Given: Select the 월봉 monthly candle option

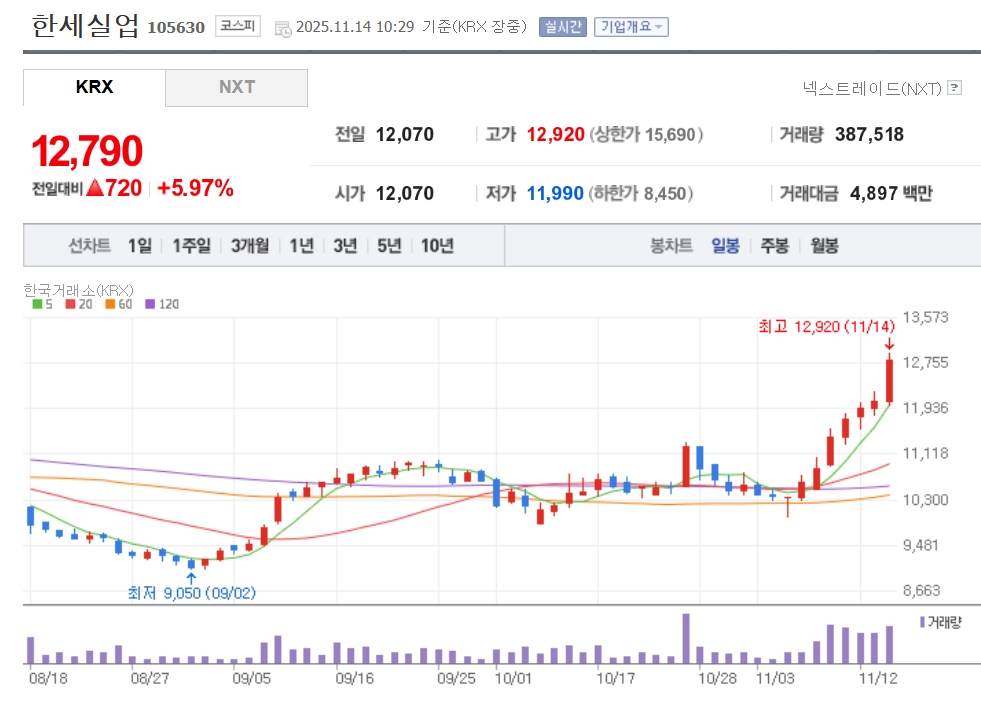Looking at the screenshot, I should (824, 246).
